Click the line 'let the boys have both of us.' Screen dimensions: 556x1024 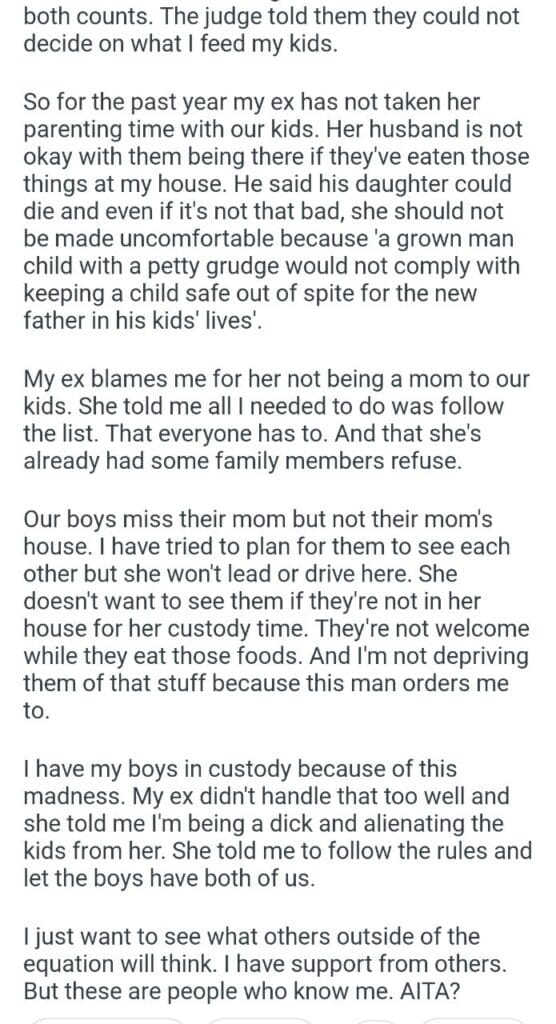tap(169, 878)
